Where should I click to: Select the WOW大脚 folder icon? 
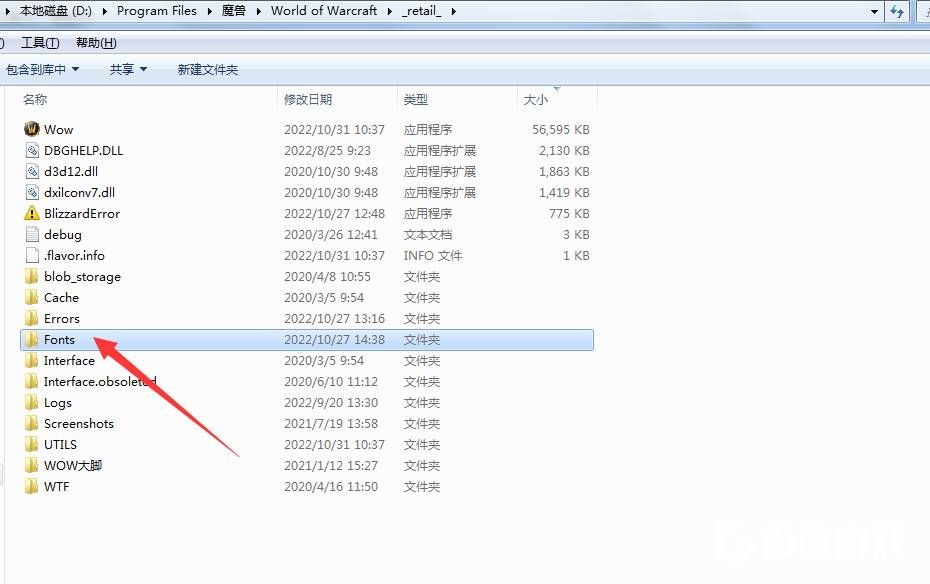tap(31, 466)
